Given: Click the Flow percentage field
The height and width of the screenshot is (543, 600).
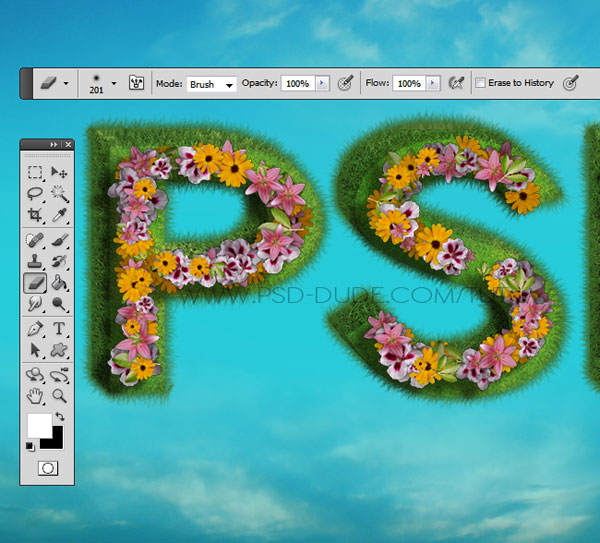Looking at the screenshot, I should coord(408,84).
